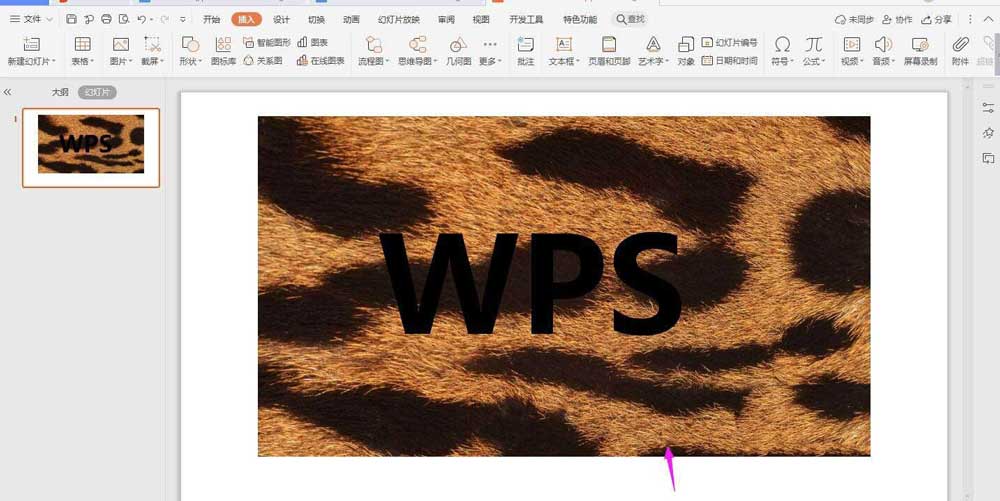
Task: Switch to the 幻灯片放映 (Slide Show) tab
Action: (x=399, y=19)
